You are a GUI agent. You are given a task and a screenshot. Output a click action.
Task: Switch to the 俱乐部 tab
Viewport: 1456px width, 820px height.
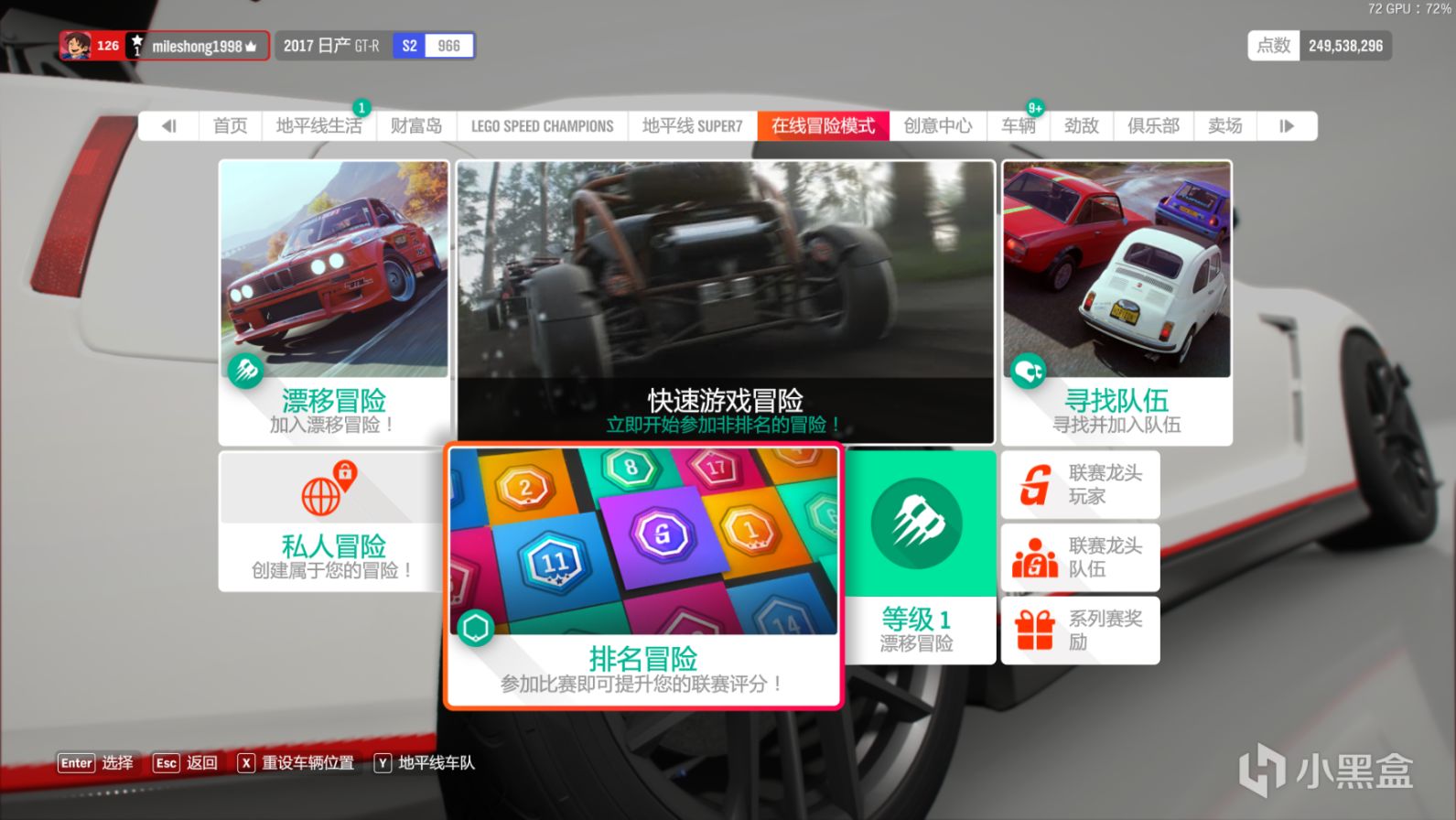[x=1154, y=126]
